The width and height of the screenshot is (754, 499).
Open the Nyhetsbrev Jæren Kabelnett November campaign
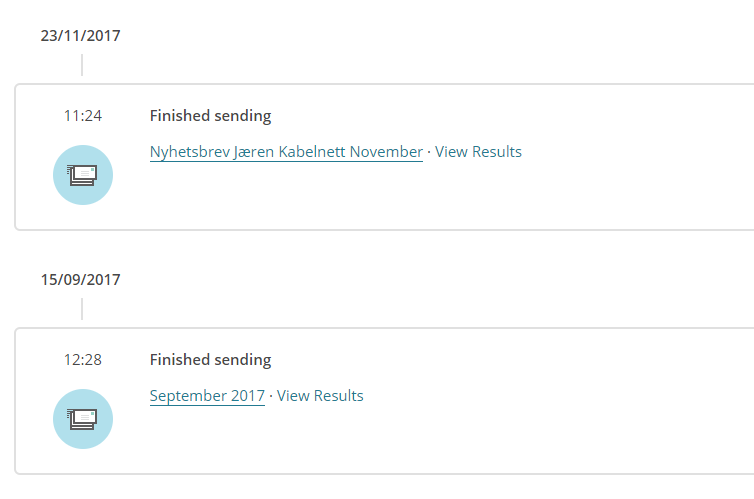pyautogui.click(x=286, y=152)
